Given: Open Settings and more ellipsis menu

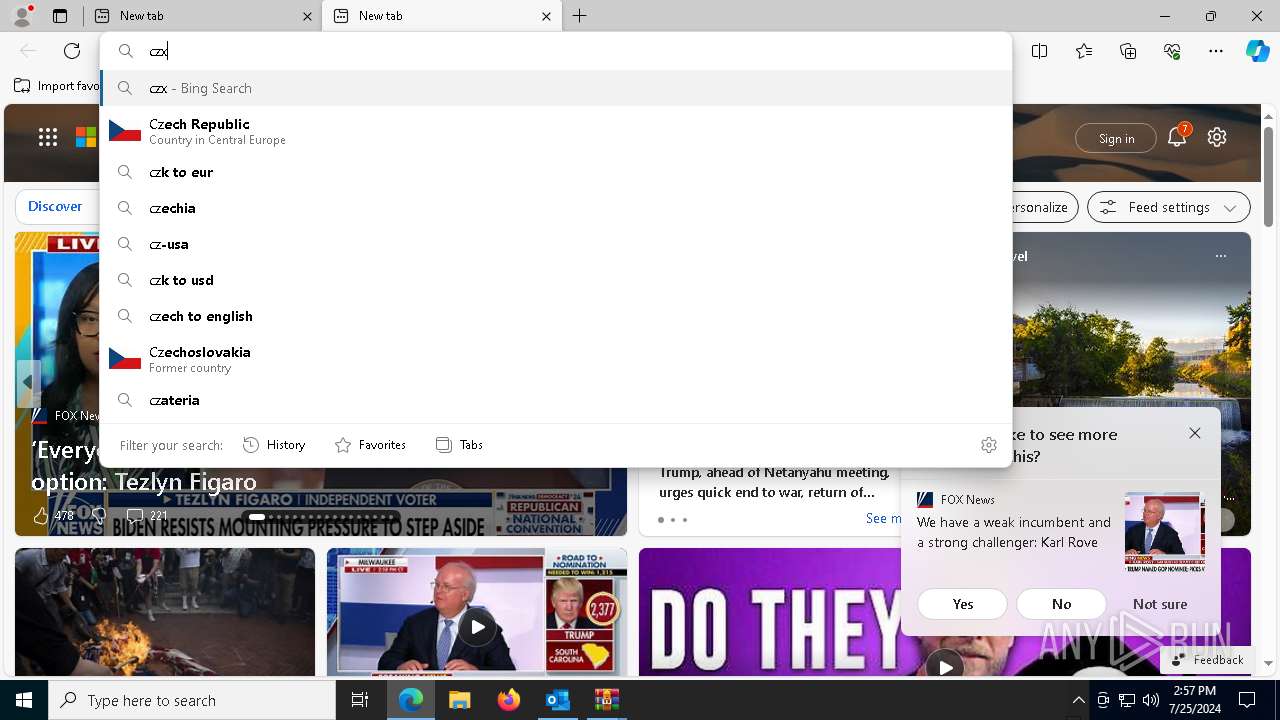Looking at the screenshot, I should tap(1216, 51).
